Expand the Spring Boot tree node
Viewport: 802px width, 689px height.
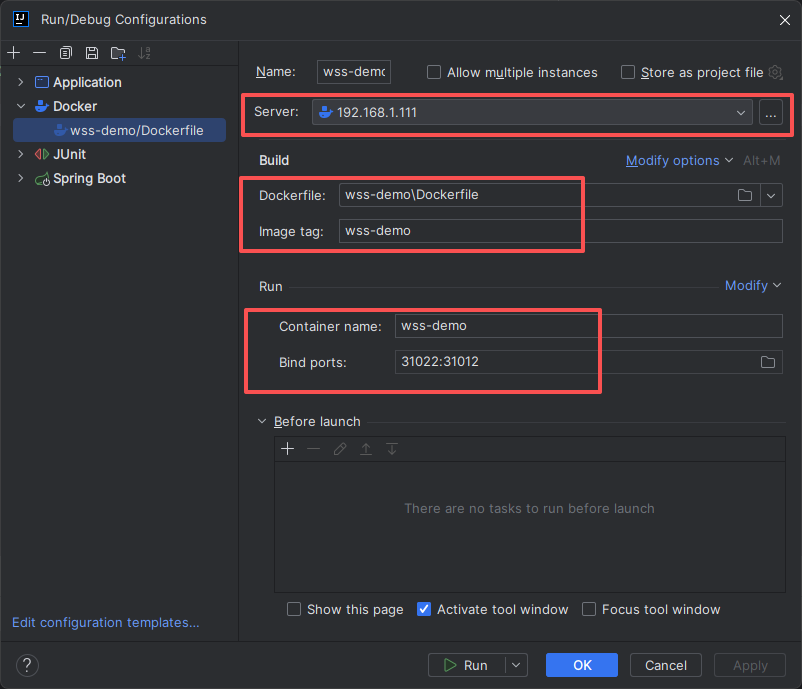pos(21,178)
